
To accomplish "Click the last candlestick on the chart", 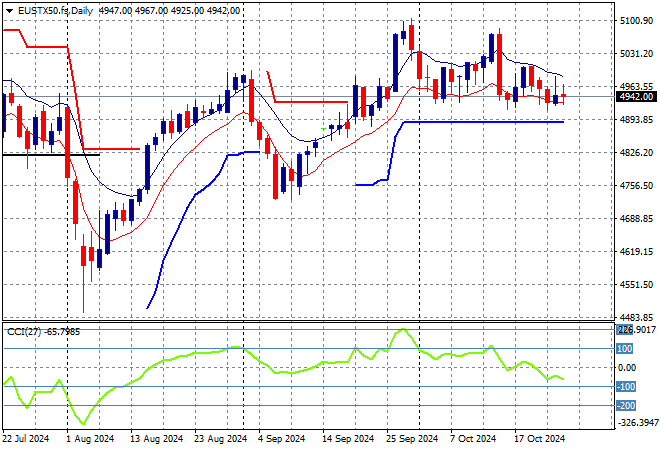I will [x=563, y=97].
